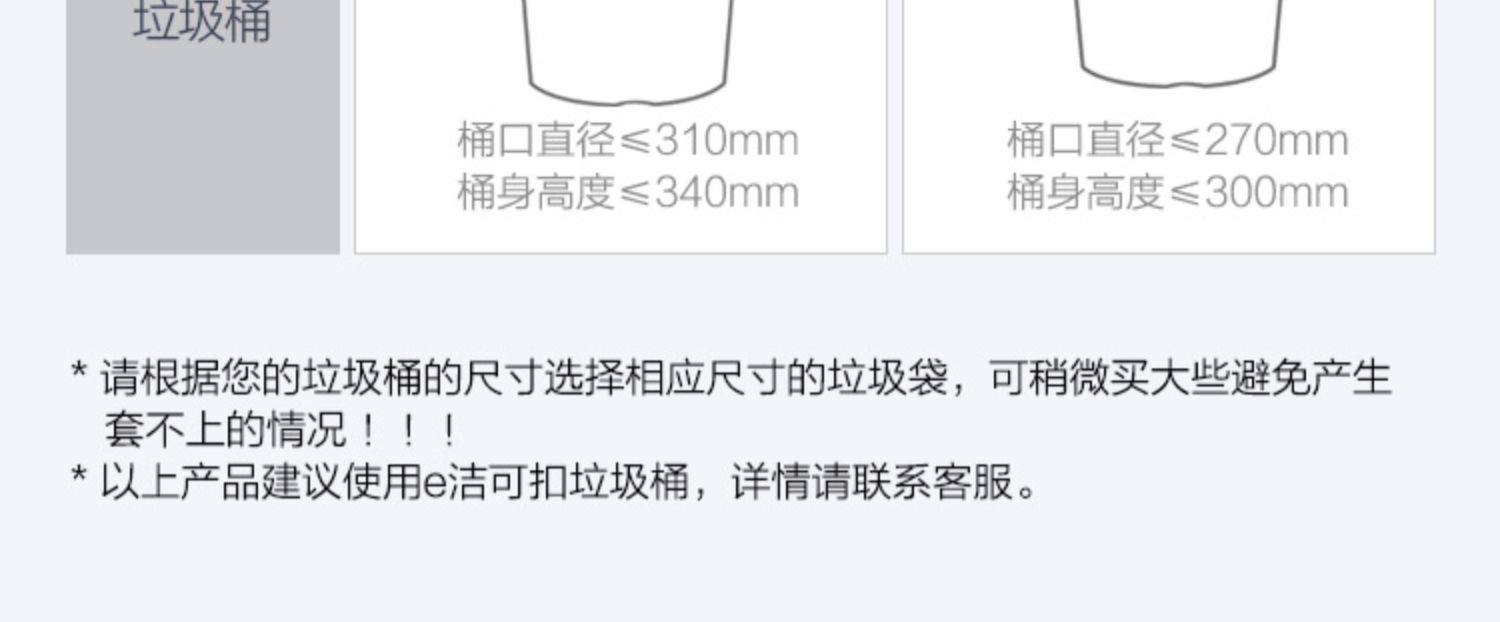The width and height of the screenshot is (1500, 622).
Task: Click the 桶口直径≤310mm text
Action: (x=628, y=140)
